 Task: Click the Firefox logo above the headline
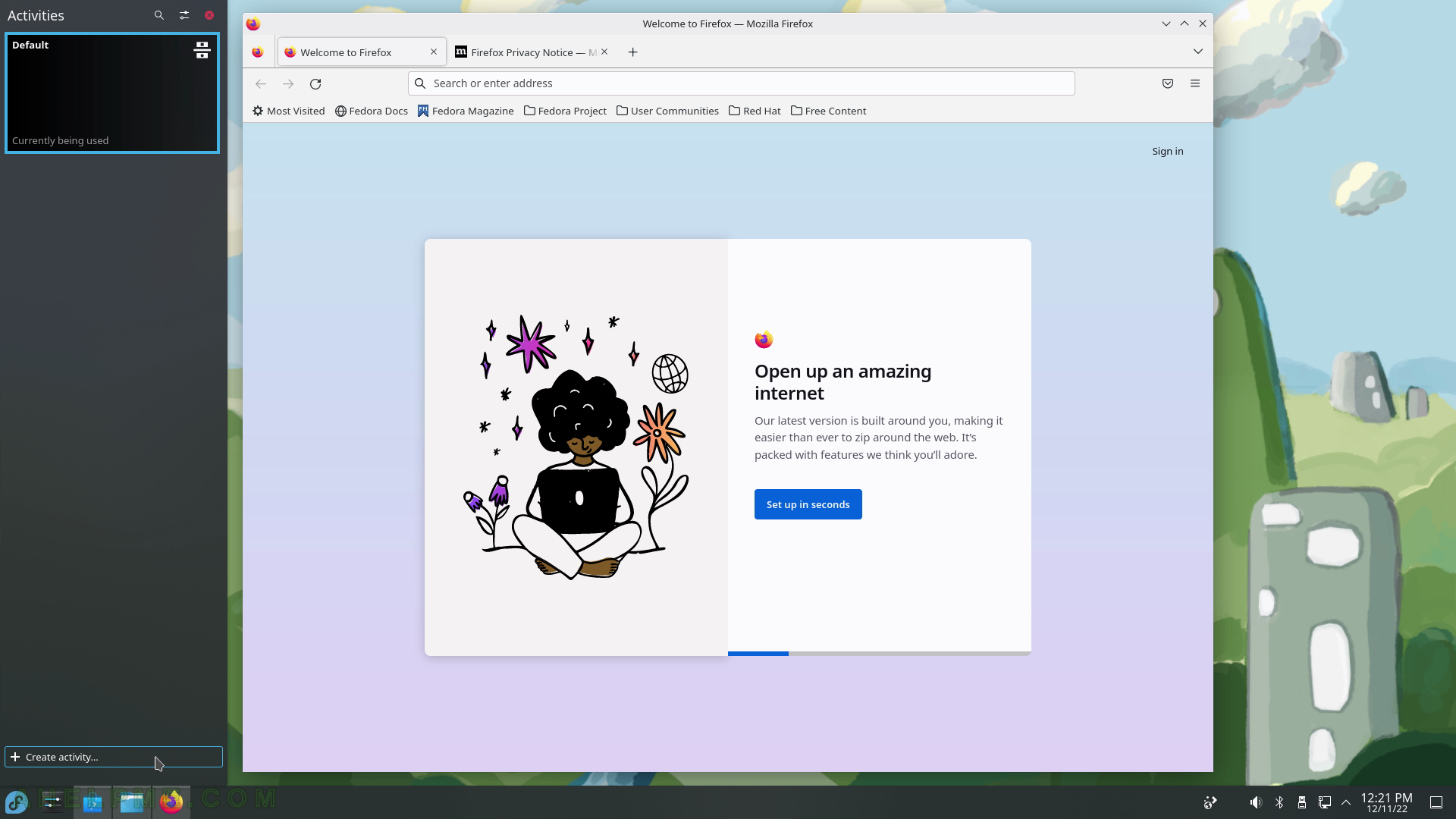(764, 340)
